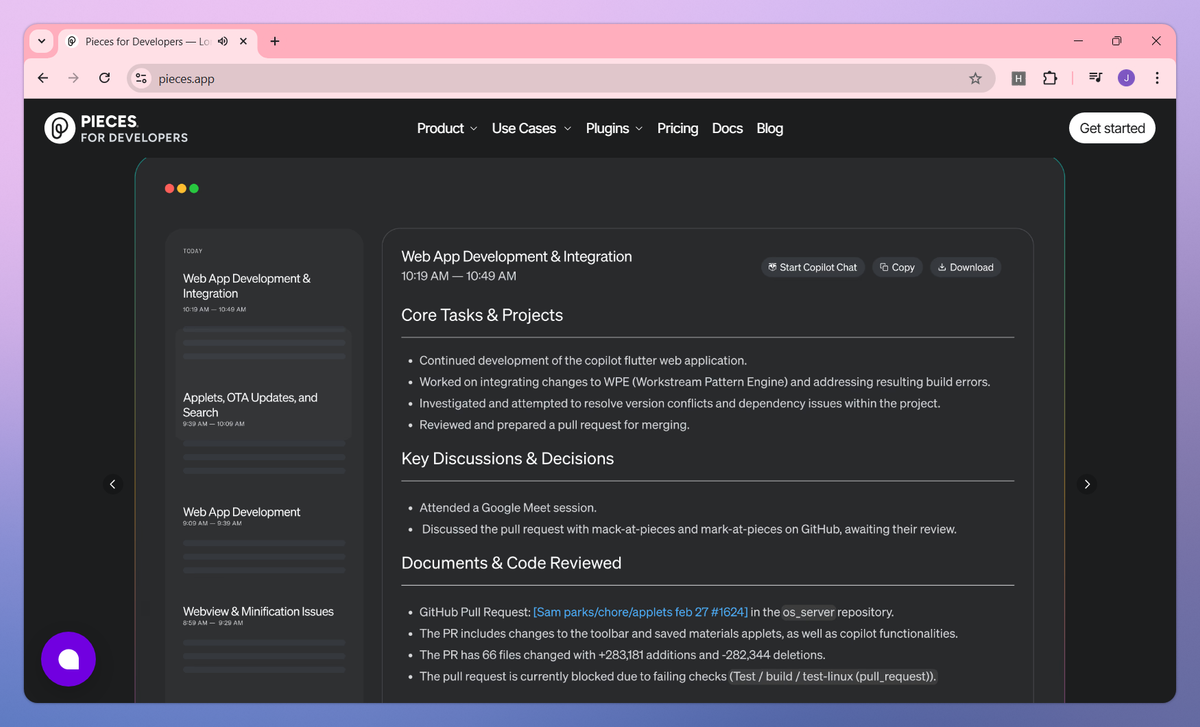
Task: Open the browser extensions puzzle icon
Action: [x=1050, y=78]
